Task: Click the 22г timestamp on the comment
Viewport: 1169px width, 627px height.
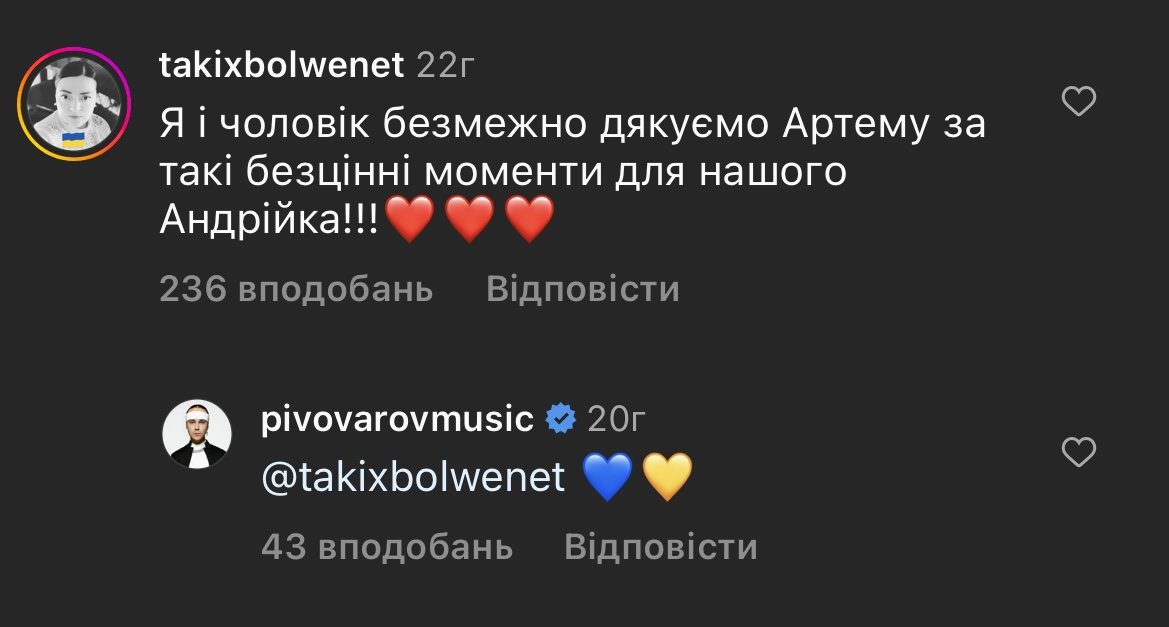Action: click(443, 66)
